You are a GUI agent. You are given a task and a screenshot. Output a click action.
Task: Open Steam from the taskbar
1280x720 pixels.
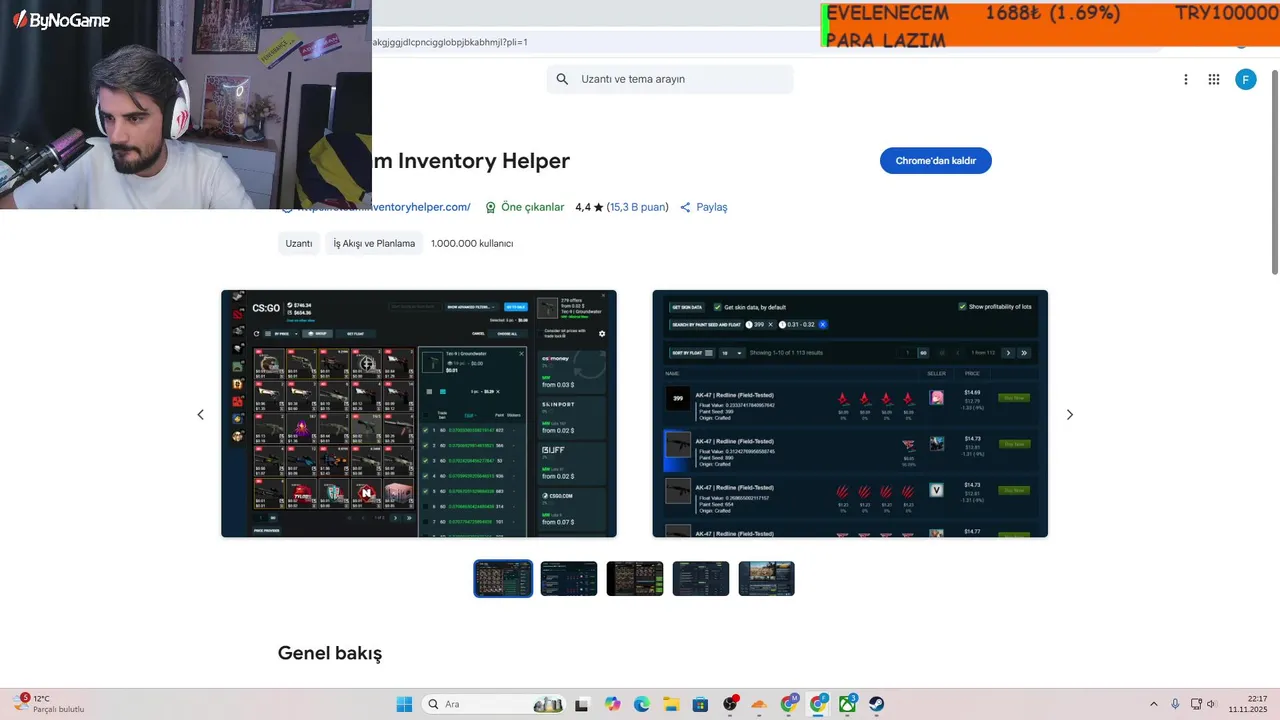pos(877,704)
